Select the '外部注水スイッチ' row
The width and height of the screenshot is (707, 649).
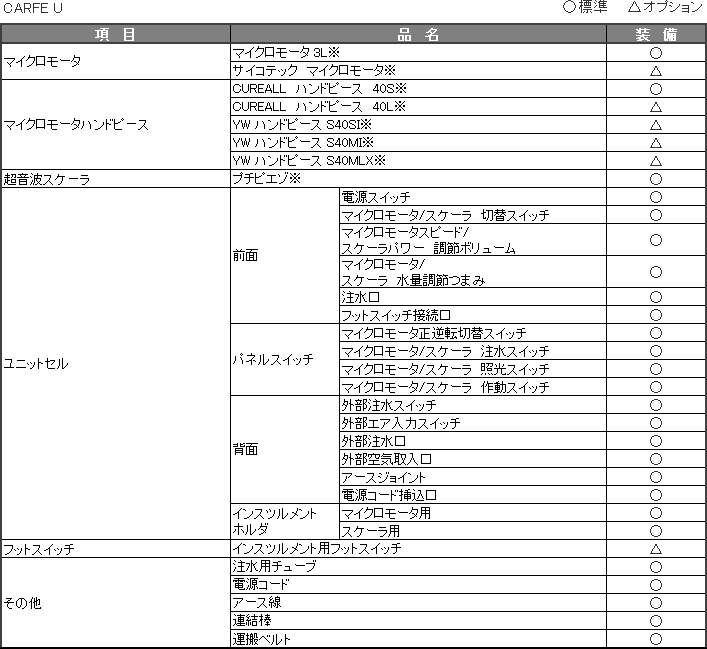click(x=473, y=405)
